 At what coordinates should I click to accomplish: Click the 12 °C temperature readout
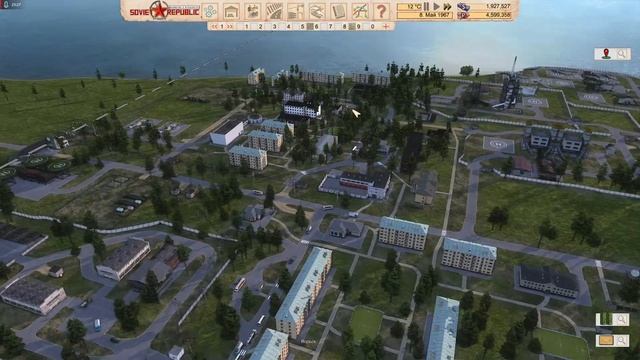tap(414, 7)
